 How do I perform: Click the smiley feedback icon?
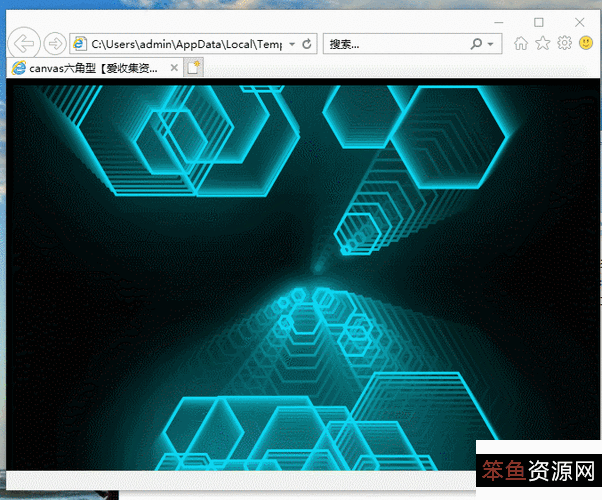pyautogui.click(x=585, y=43)
